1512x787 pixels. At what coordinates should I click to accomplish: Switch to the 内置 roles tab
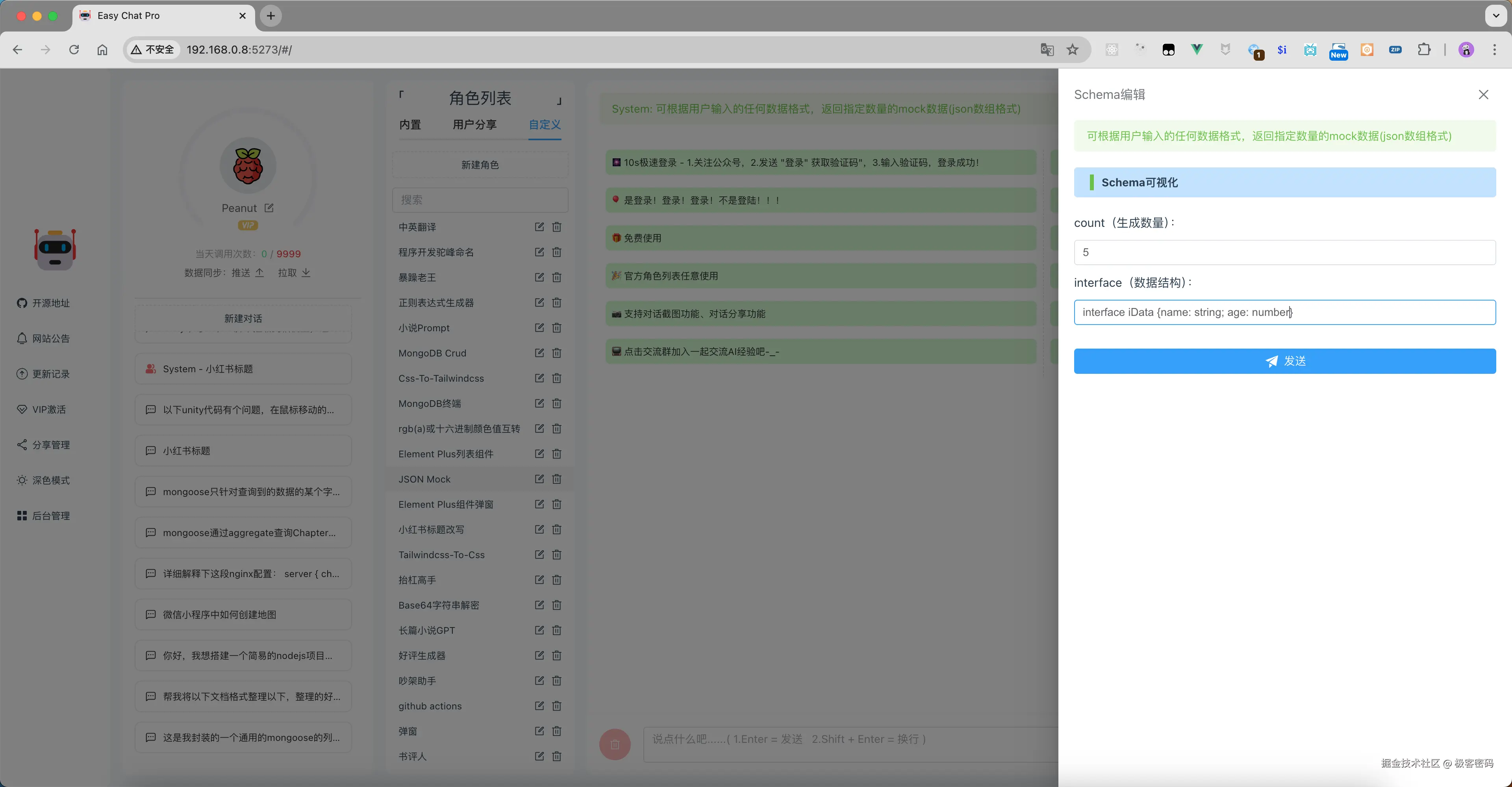409,124
